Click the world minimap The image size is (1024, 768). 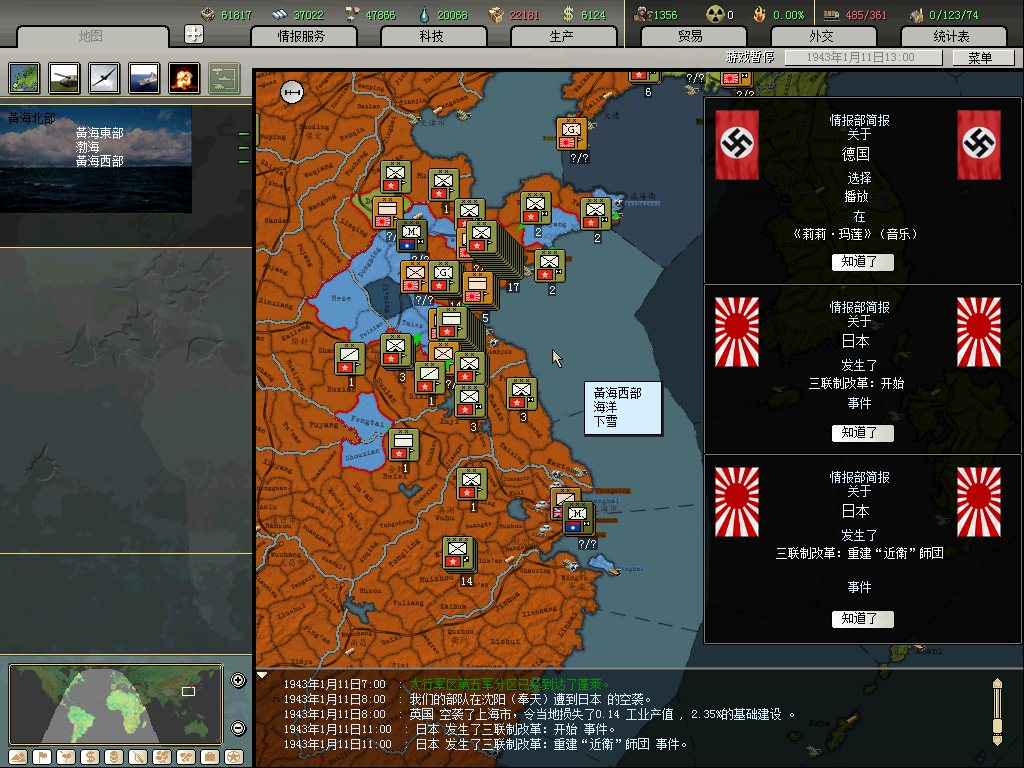[116, 707]
